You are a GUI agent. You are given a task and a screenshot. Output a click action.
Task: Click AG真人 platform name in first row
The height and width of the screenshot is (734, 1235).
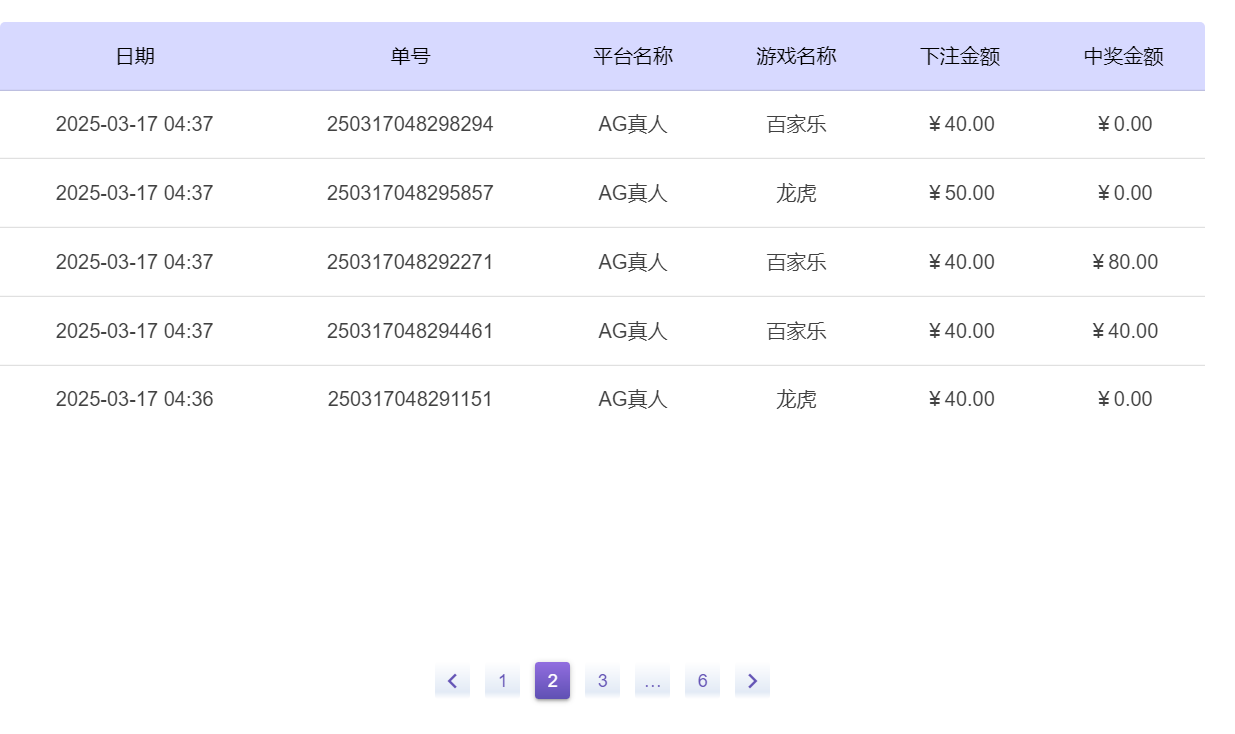pyautogui.click(x=633, y=124)
